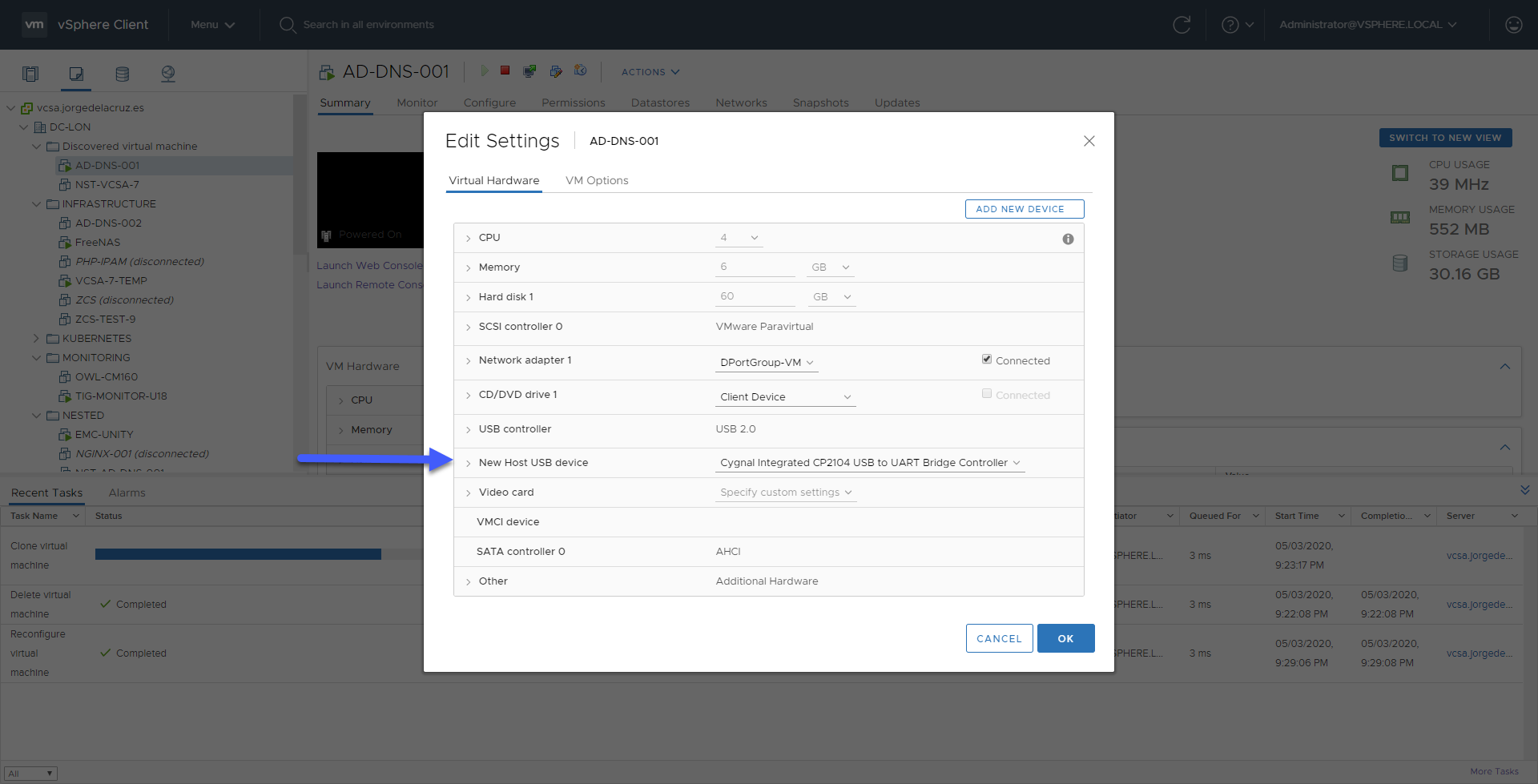Click ADD NEW DEVICE button
Image resolution: width=1538 pixels, height=784 pixels.
[1025, 209]
